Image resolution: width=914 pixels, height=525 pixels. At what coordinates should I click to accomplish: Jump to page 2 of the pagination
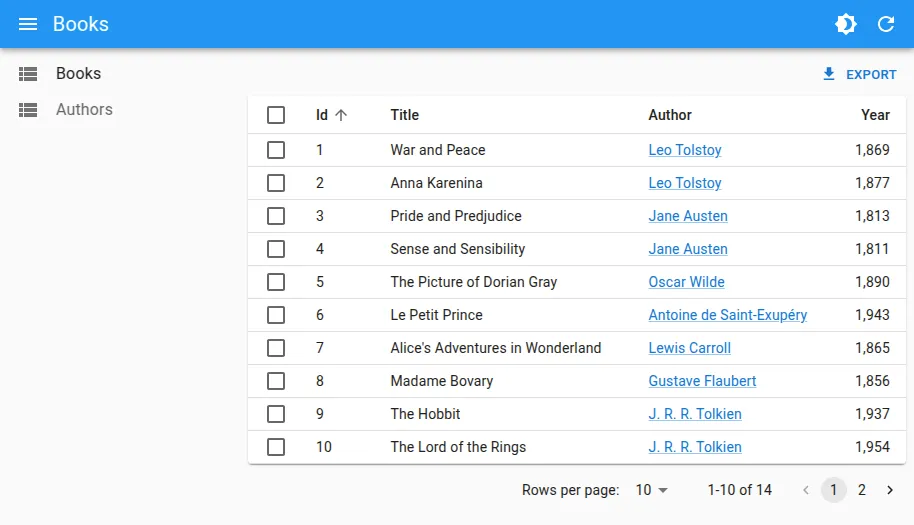point(862,490)
